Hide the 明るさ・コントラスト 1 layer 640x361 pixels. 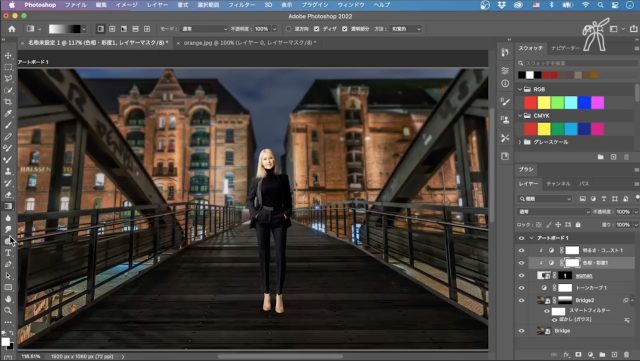[x=521, y=250]
